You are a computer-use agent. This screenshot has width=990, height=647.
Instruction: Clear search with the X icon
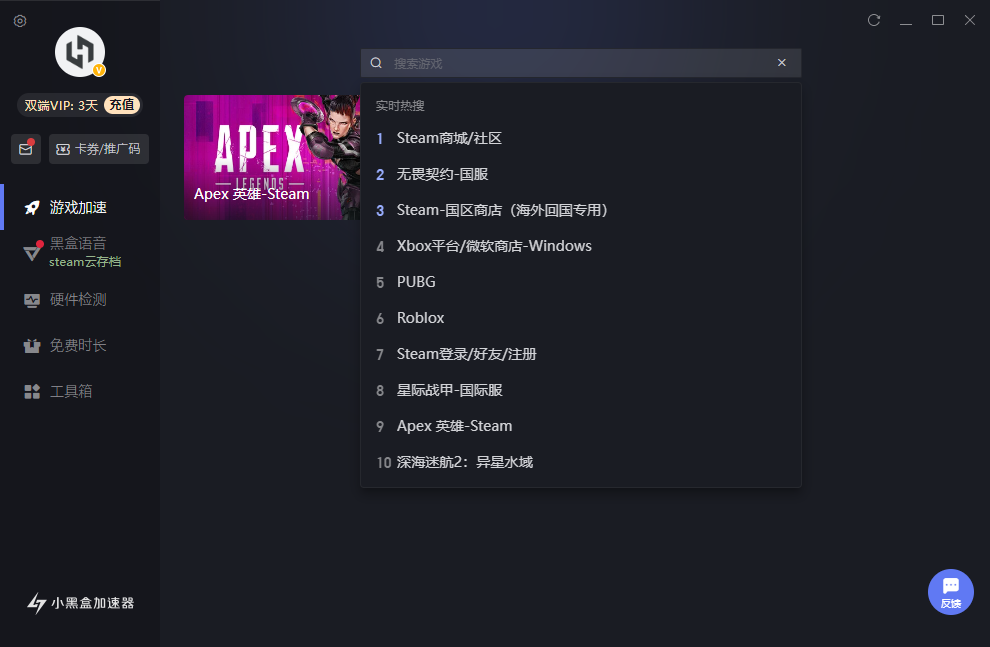[782, 62]
